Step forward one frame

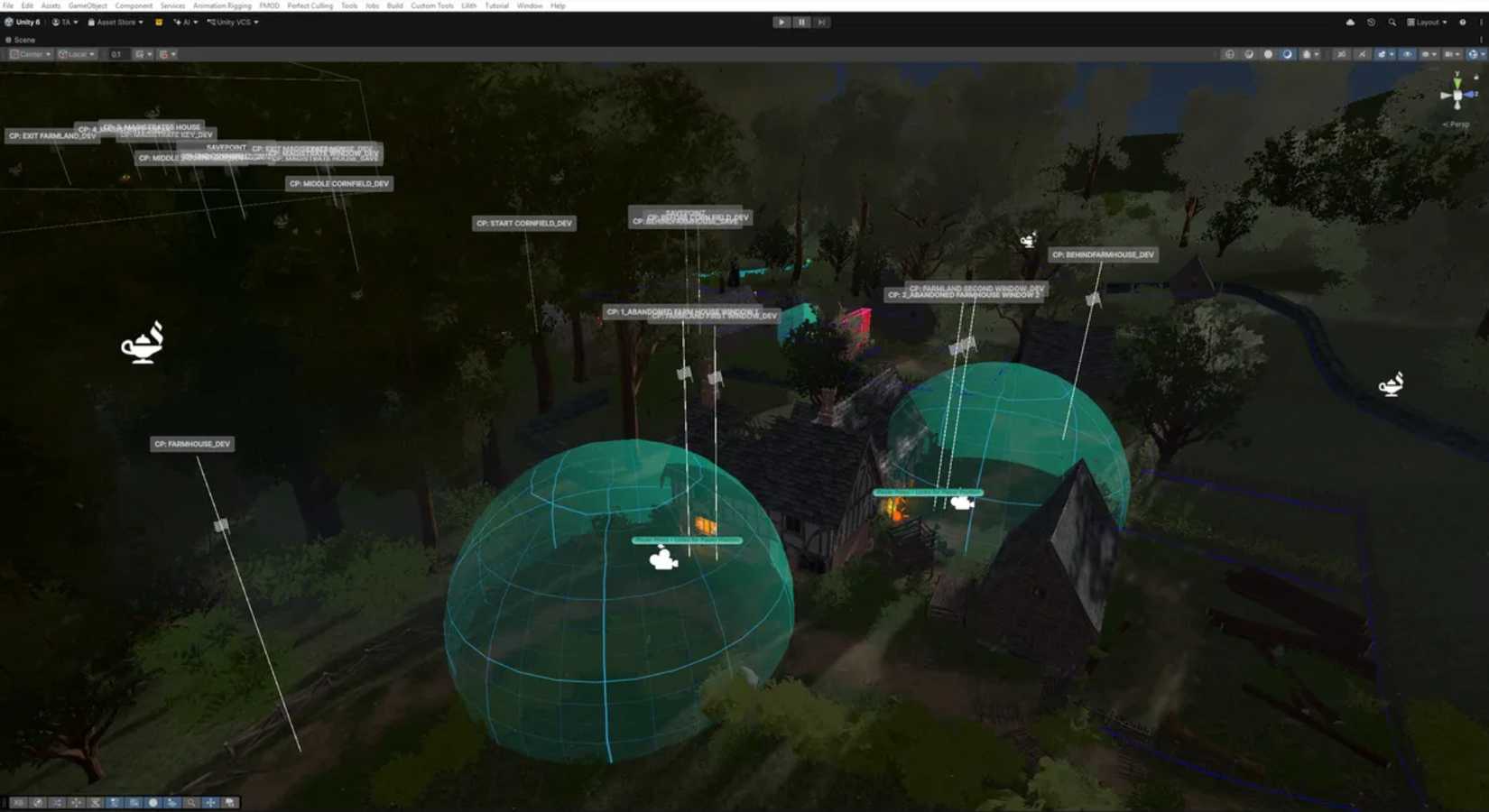821,22
